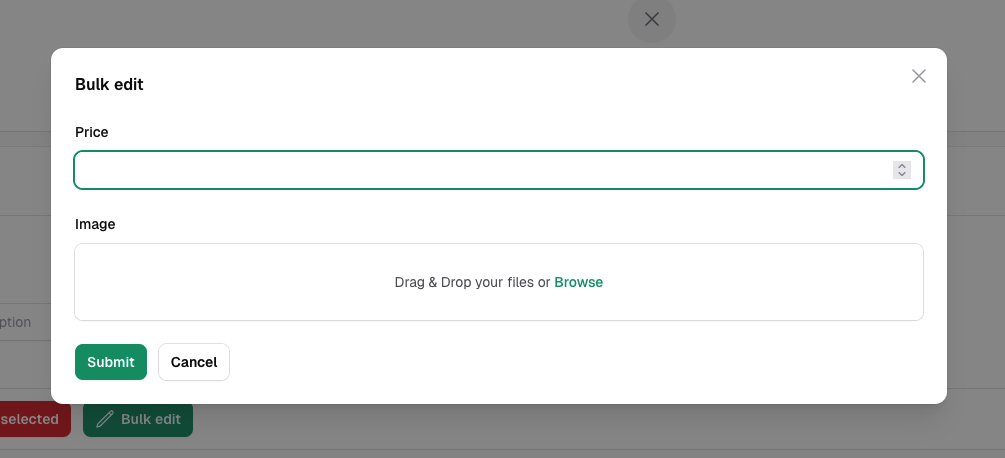The height and width of the screenshot is (458, 1005).
Task: Click the "Image" field label
Action: pyautogui.click(x=96, y=224)
